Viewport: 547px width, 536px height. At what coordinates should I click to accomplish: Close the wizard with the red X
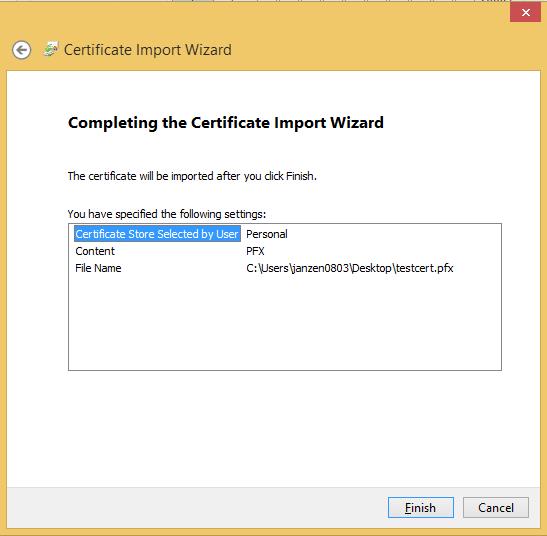(525, 13)
